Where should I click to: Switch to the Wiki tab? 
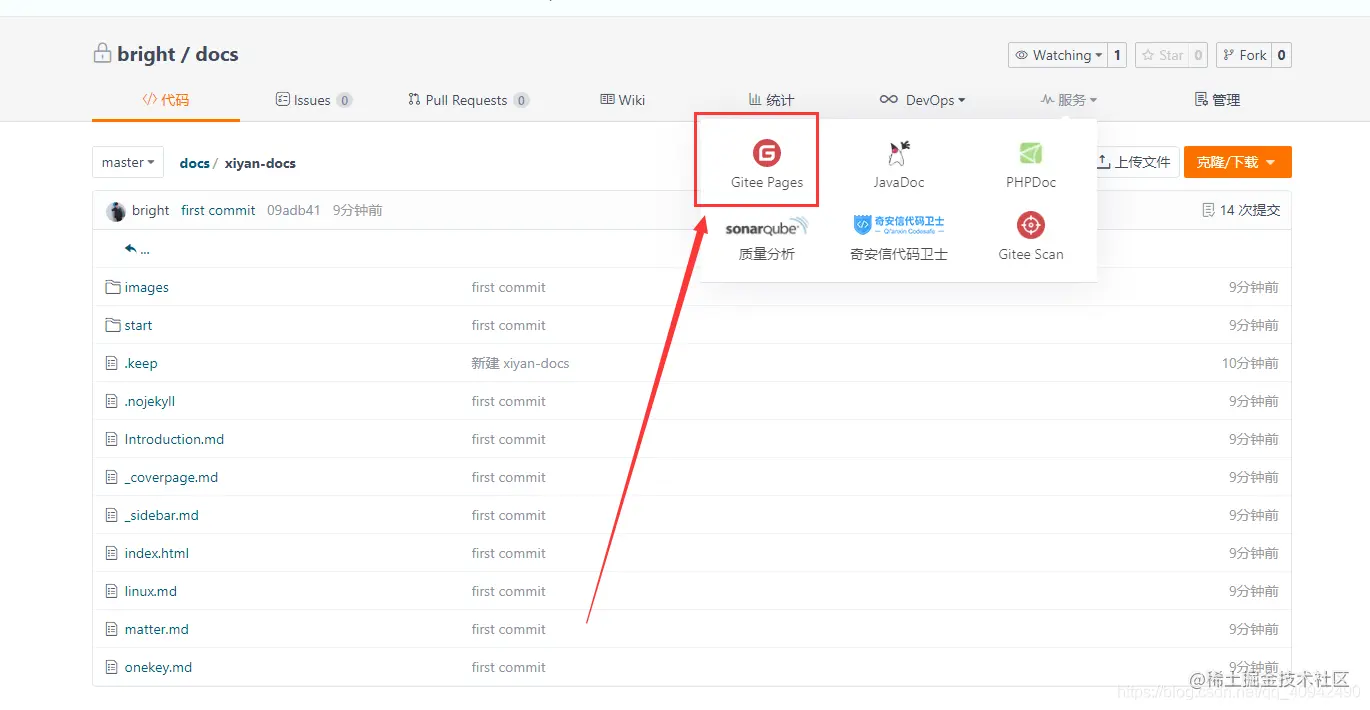click(622, 100)
